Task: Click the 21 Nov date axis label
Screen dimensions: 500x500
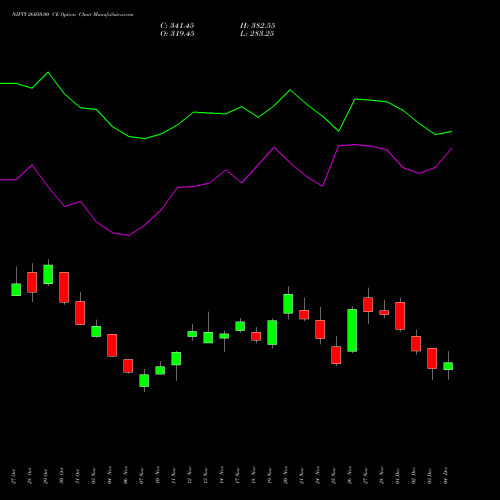Action: [x=302, y=476]
